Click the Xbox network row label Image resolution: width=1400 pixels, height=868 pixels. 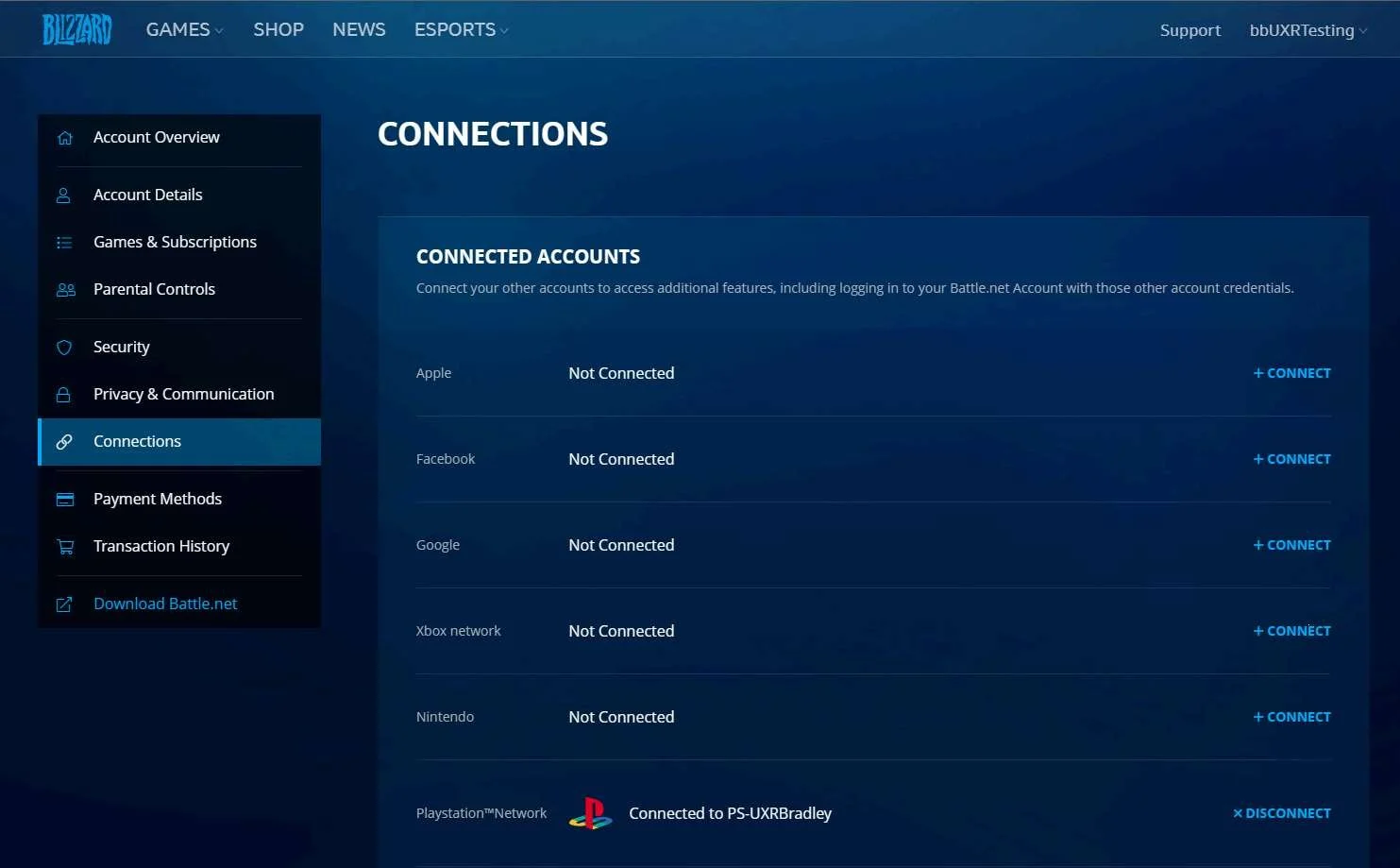pyautogui.click(x=459, y=631)
